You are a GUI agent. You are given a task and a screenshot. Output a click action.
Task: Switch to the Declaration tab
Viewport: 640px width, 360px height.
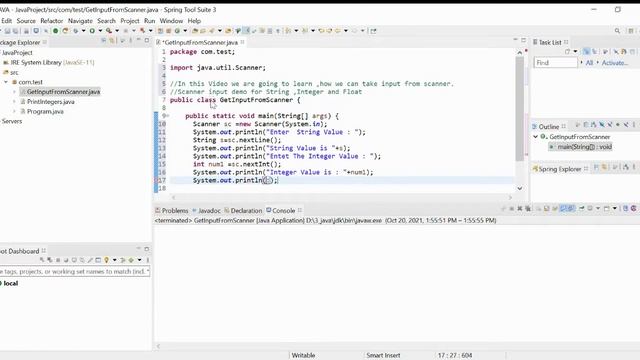point(243,211)
